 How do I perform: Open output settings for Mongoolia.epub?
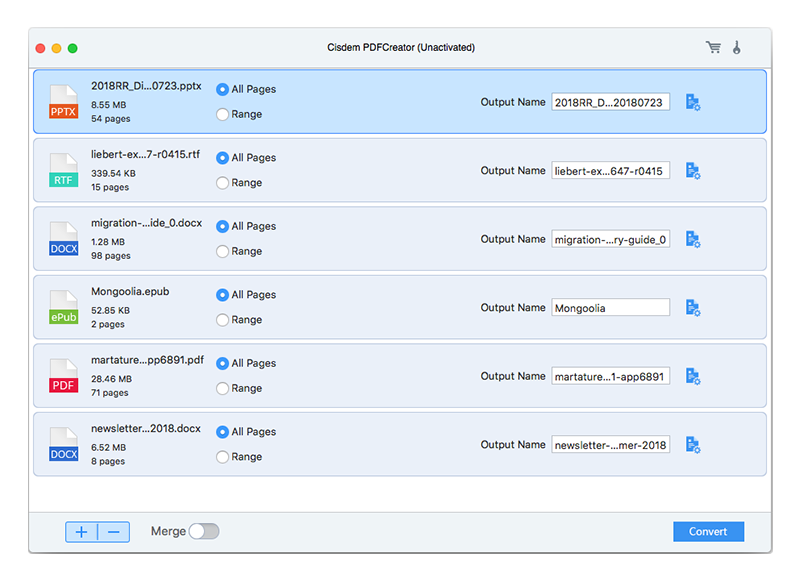693,308
